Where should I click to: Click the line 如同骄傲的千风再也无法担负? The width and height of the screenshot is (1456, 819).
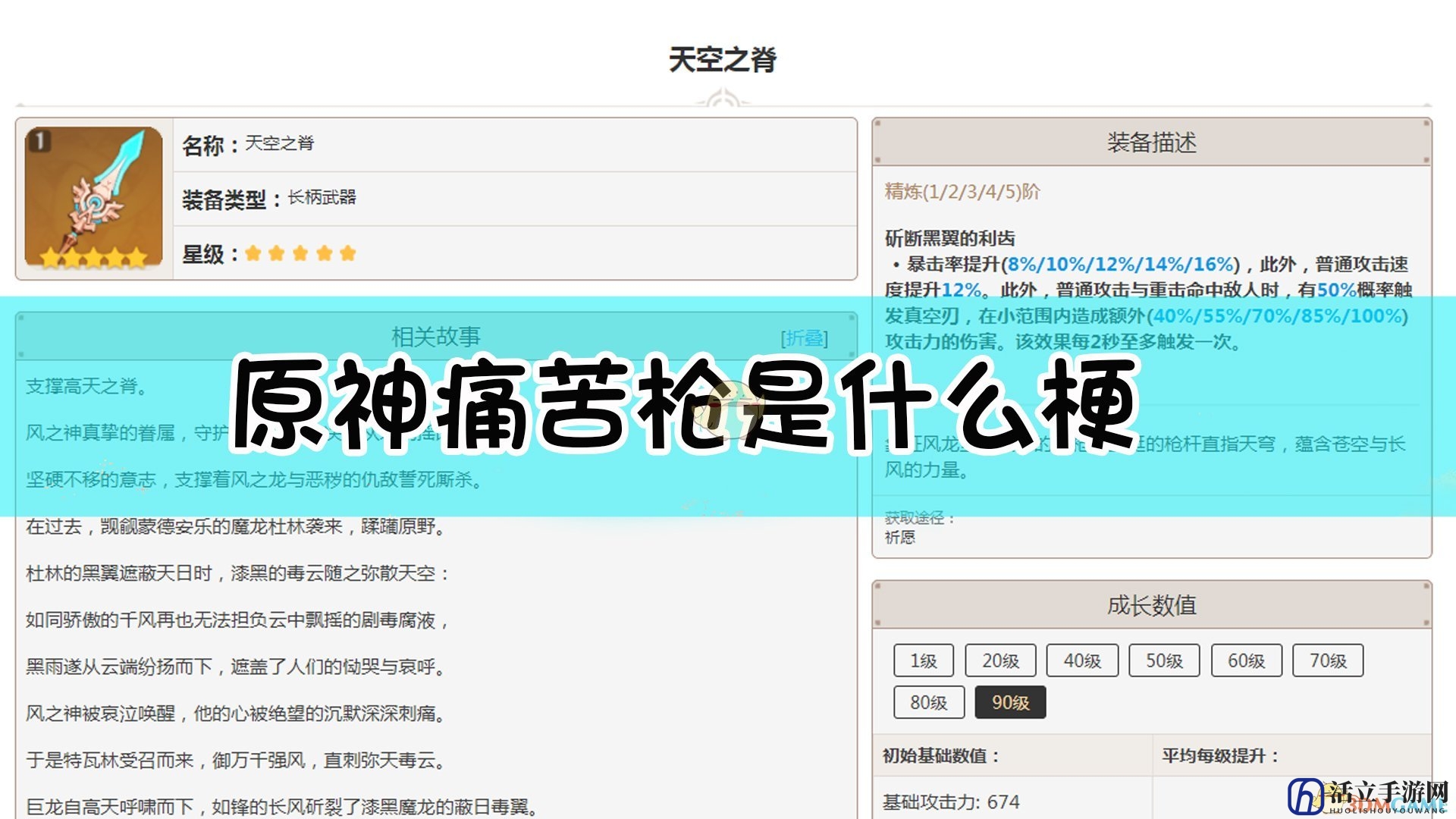pos(237,620)
